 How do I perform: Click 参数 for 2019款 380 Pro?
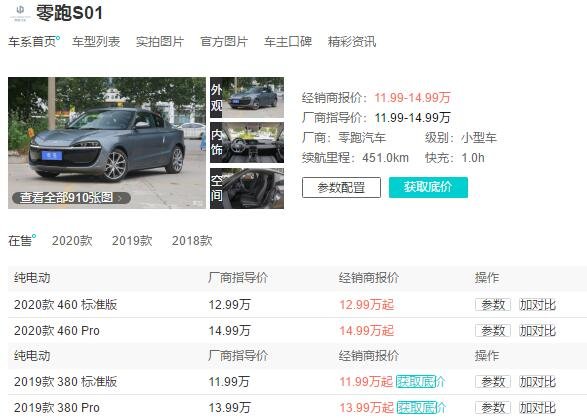click(x=493, y=408)
